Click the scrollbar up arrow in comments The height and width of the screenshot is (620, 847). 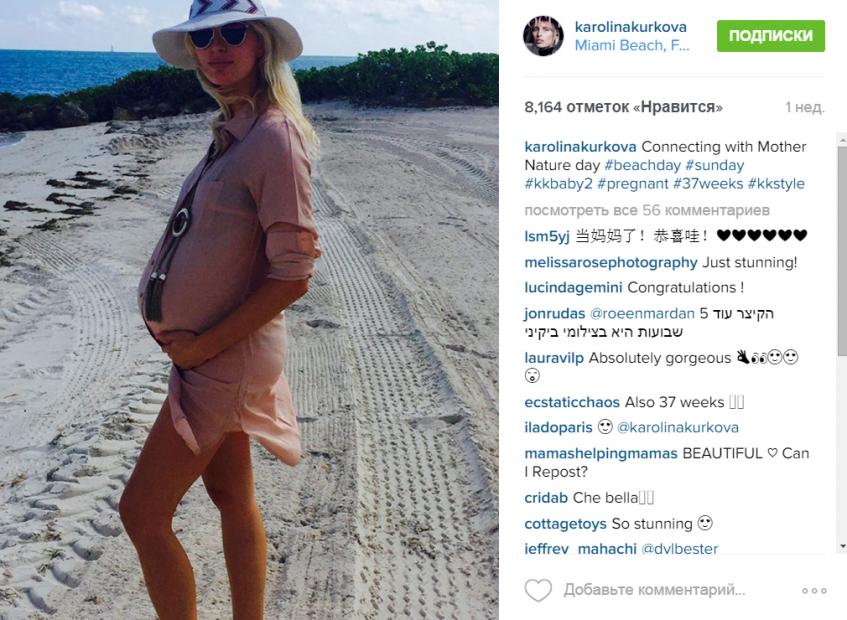pyautogui.click(x=842, y=140)
